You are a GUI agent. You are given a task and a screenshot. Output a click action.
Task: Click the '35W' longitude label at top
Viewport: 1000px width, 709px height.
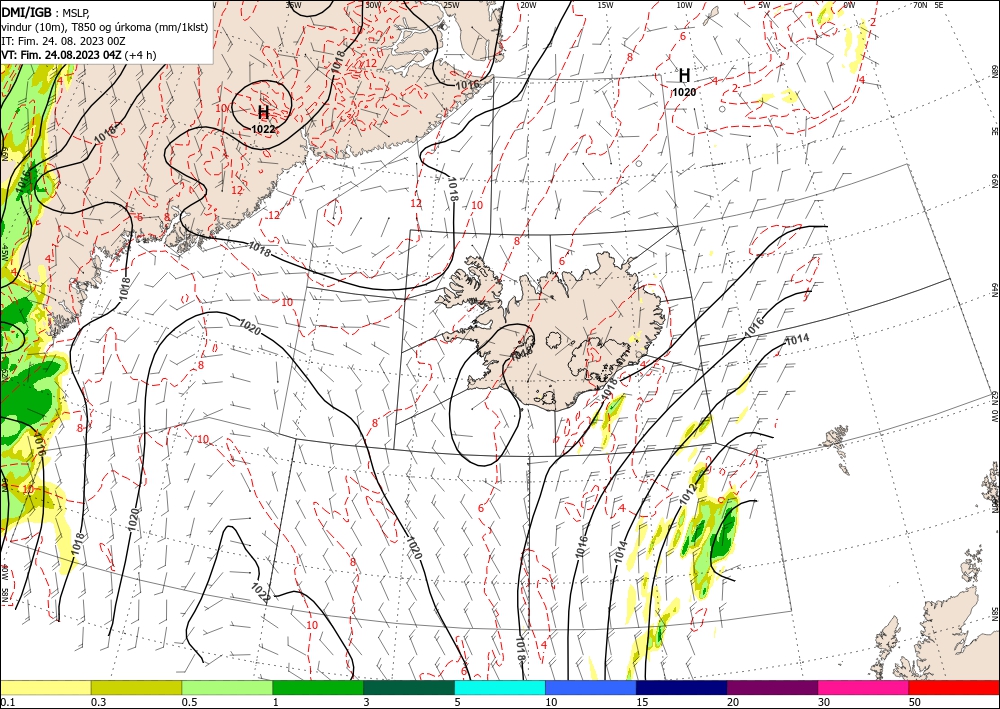[x=293, y=5]
